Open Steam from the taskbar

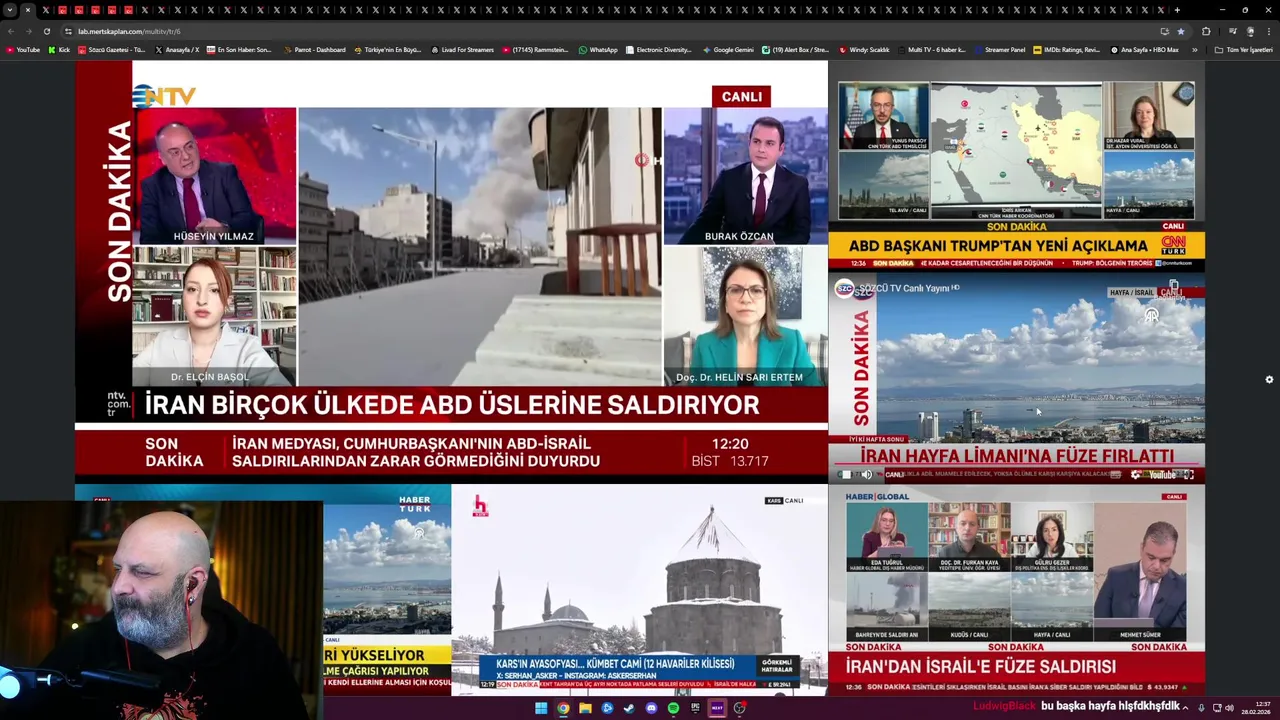click(x=629, y=708)
